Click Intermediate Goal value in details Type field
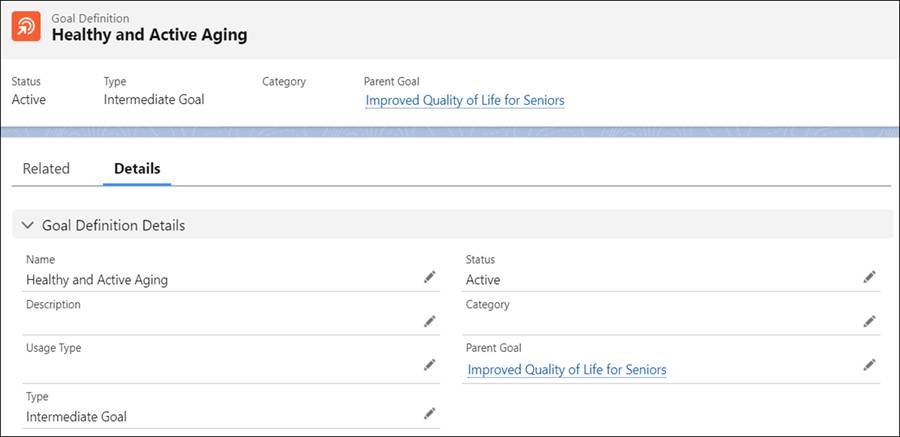This screenshot has width=900, height=437. coord(76,417)
